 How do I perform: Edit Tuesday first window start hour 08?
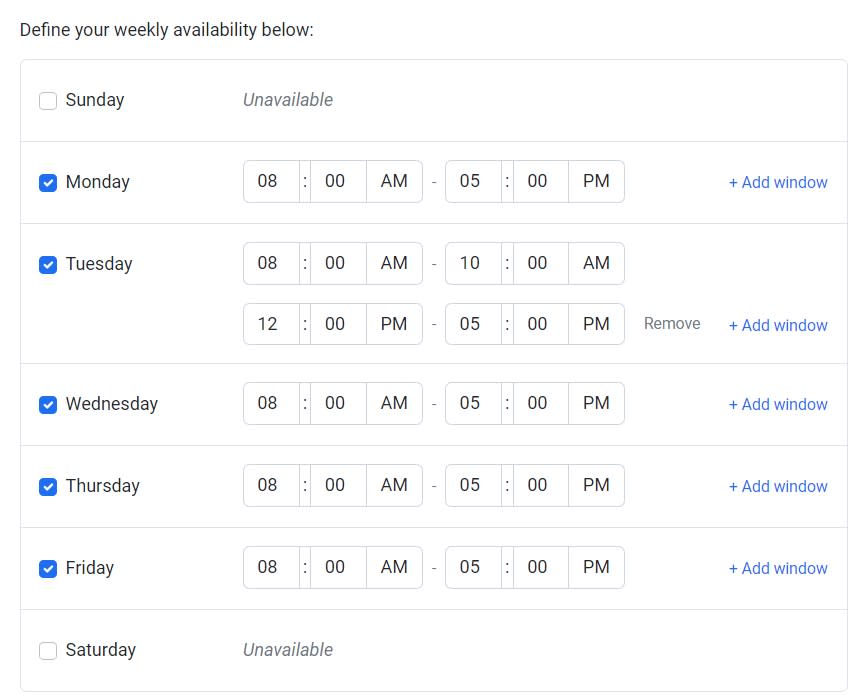[x=271, y=263]
